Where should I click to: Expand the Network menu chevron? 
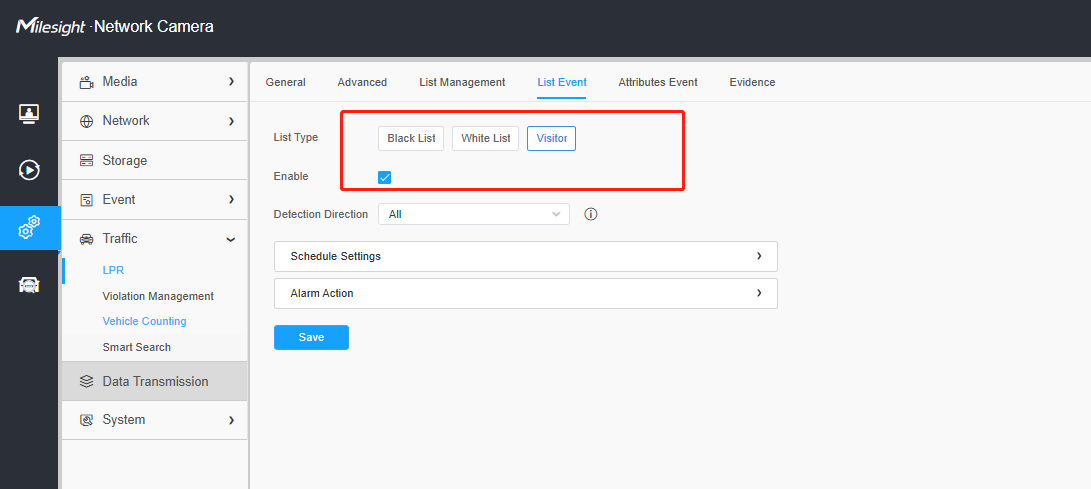231,121
